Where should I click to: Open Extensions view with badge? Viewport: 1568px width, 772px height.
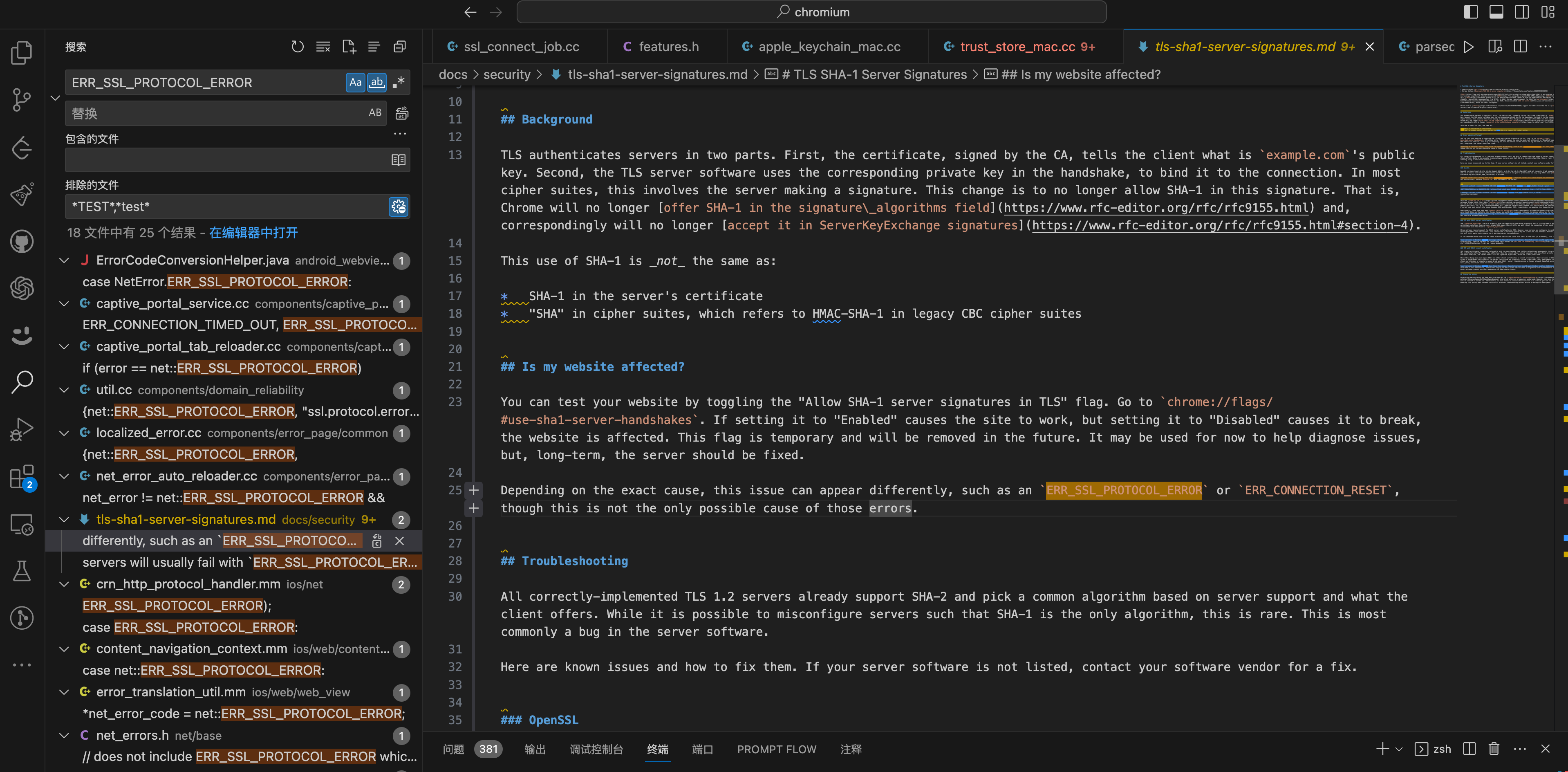[x=22, y=477]
